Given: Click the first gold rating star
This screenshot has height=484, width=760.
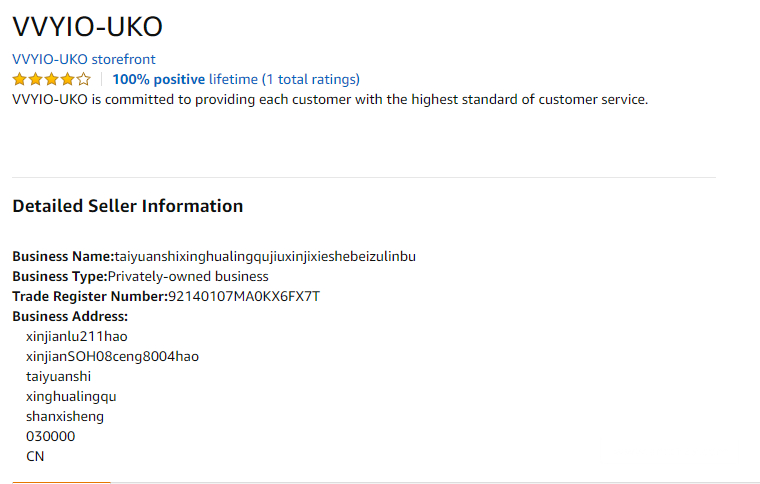Looking at the screenshot, I should 19,79.
